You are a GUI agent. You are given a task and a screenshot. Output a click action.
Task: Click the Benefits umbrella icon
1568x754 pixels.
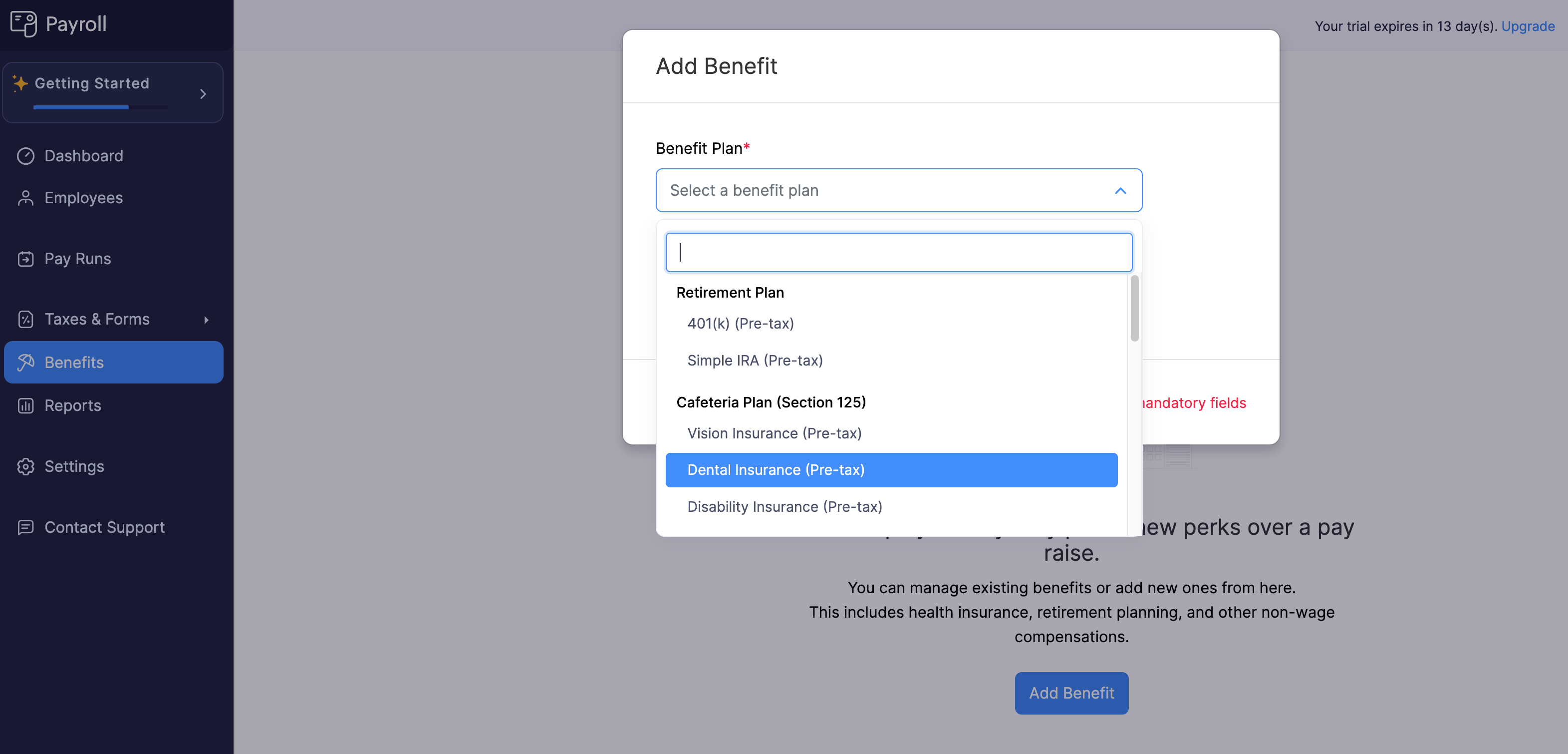click(x=25, y=363)
